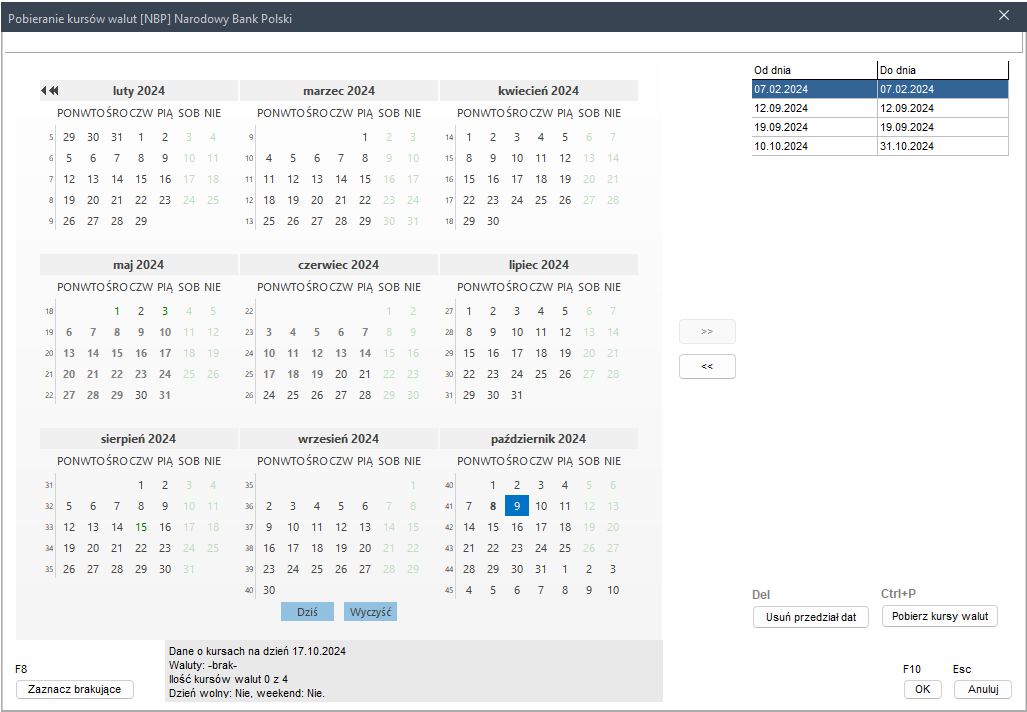Select day 28 in marzec 2024
The image size is (1027, 712).
coord(341,221)
